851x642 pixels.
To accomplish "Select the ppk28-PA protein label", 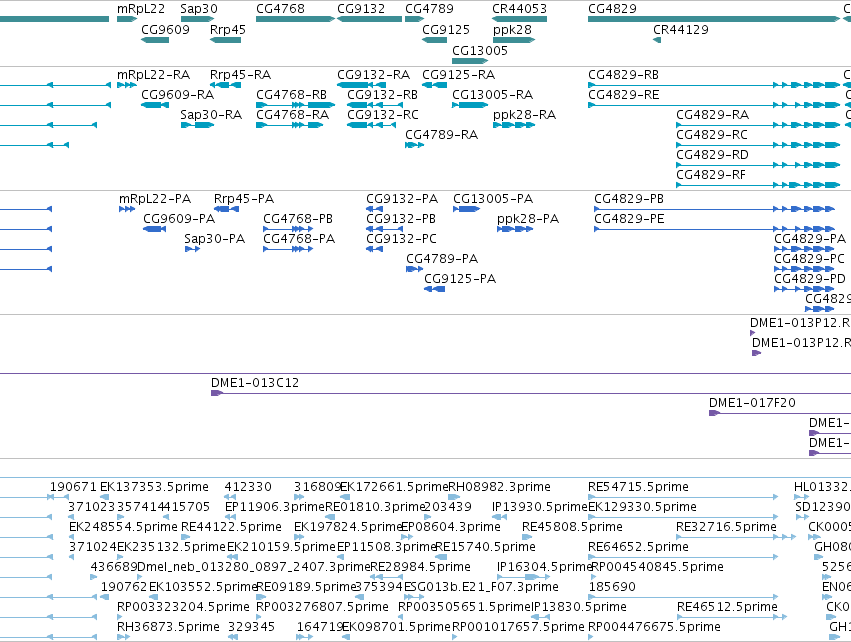I will click(x=528, y=219).
